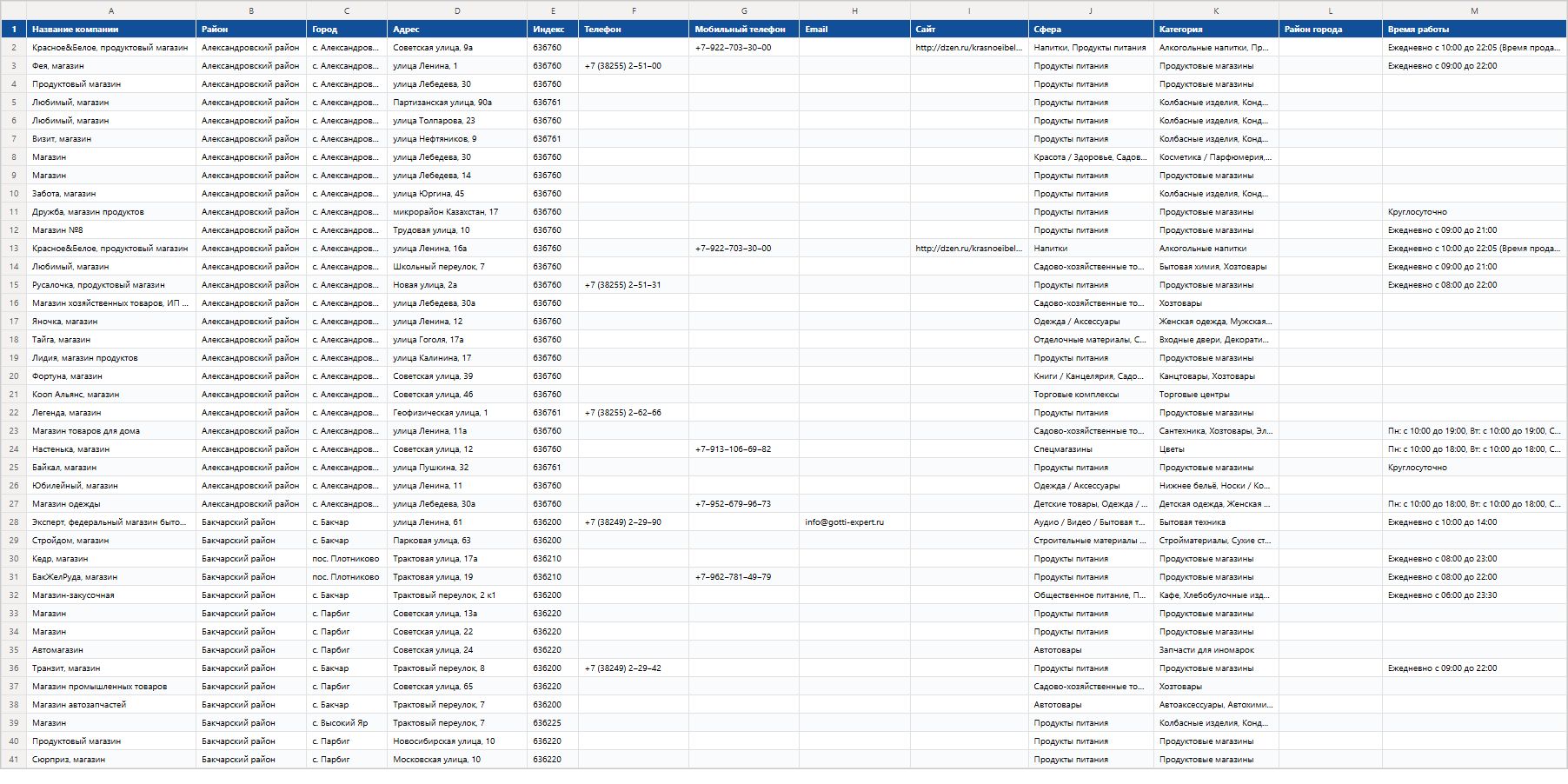Click the "Сайт" header cell

pos(969,29)
